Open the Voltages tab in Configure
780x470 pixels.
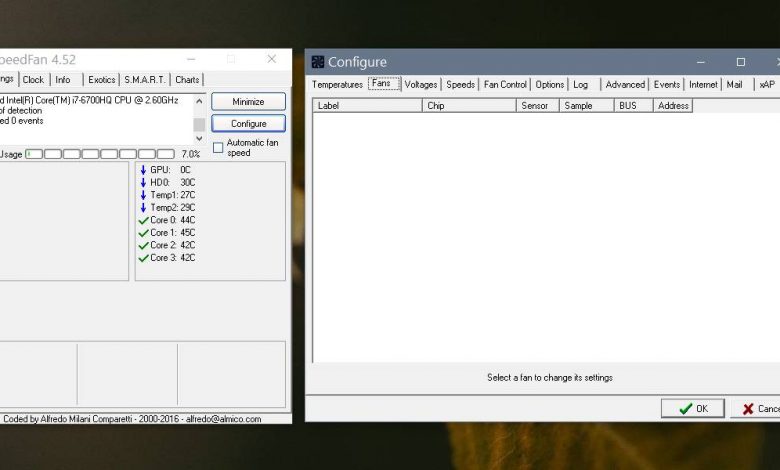point(421,85)
